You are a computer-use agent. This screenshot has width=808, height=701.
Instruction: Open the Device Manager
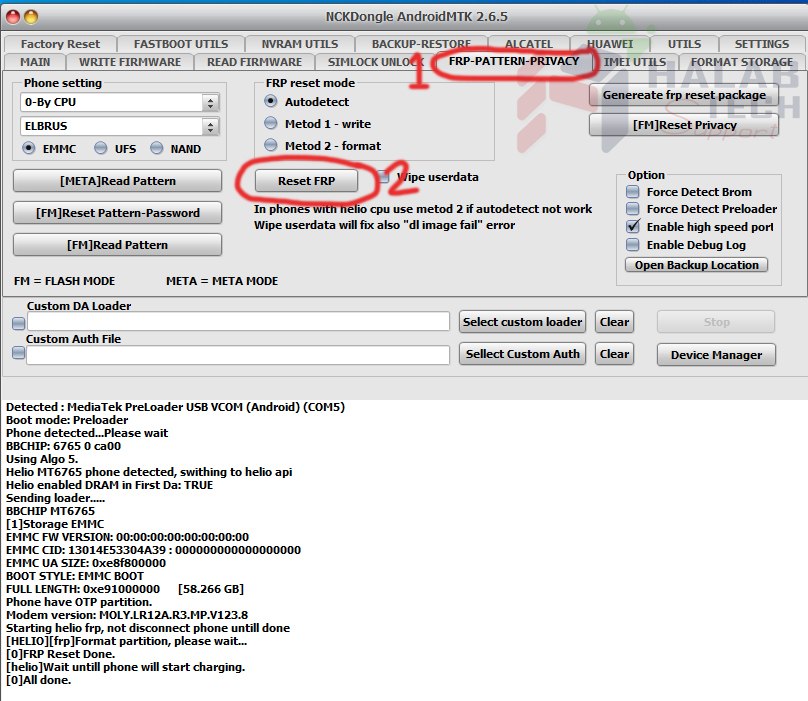point(716,355)
